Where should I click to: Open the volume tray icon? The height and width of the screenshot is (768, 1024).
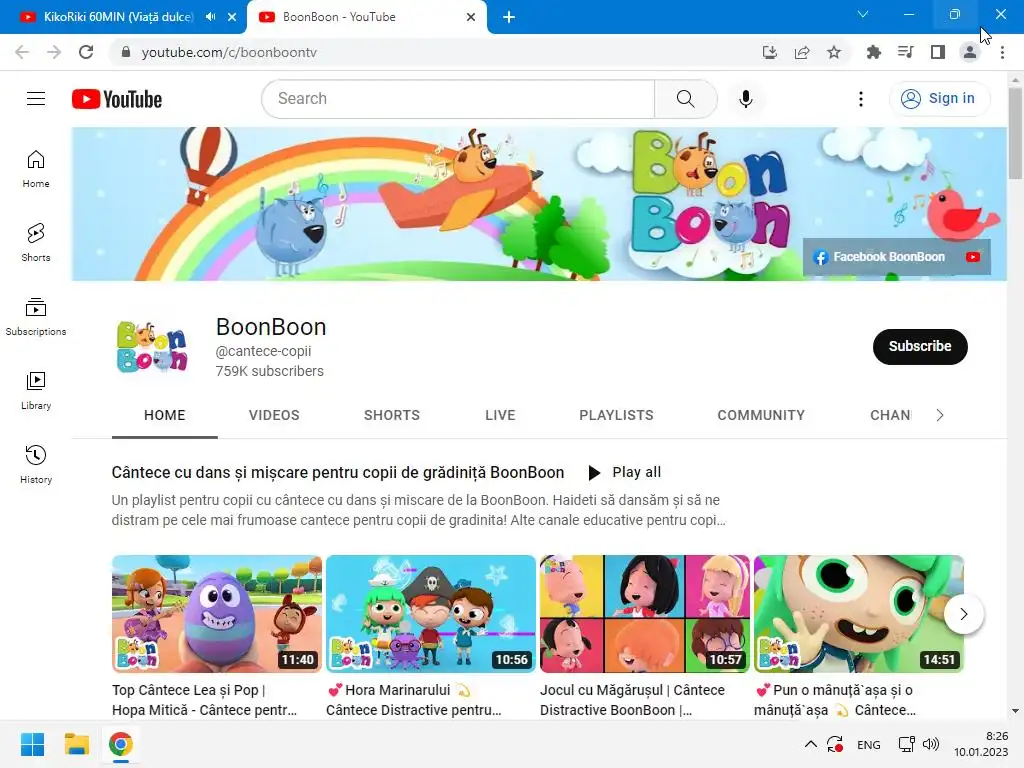point(931,744)
